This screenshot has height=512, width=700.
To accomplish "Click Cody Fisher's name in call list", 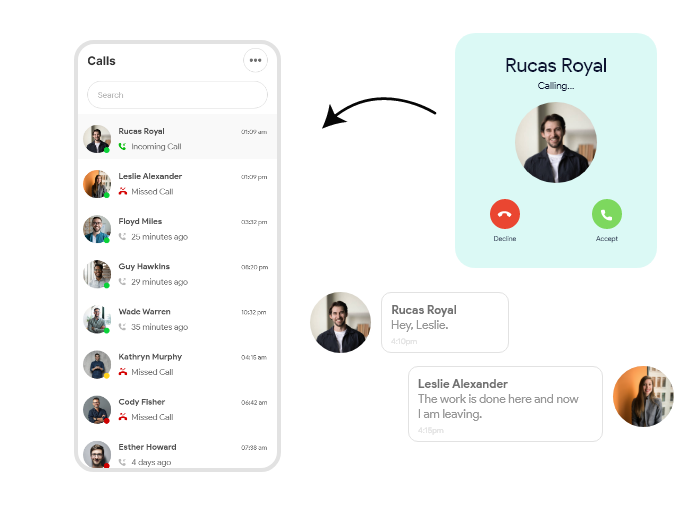I will [x=143, y=401].
